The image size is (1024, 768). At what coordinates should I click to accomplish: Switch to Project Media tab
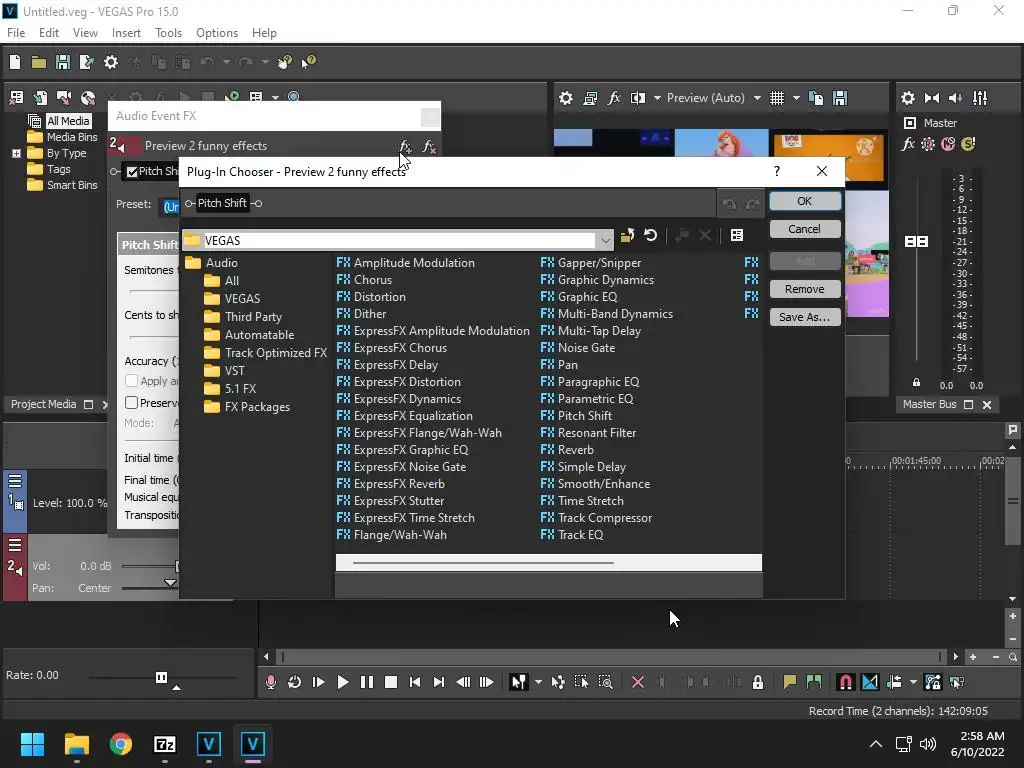[x=43, y=404]
